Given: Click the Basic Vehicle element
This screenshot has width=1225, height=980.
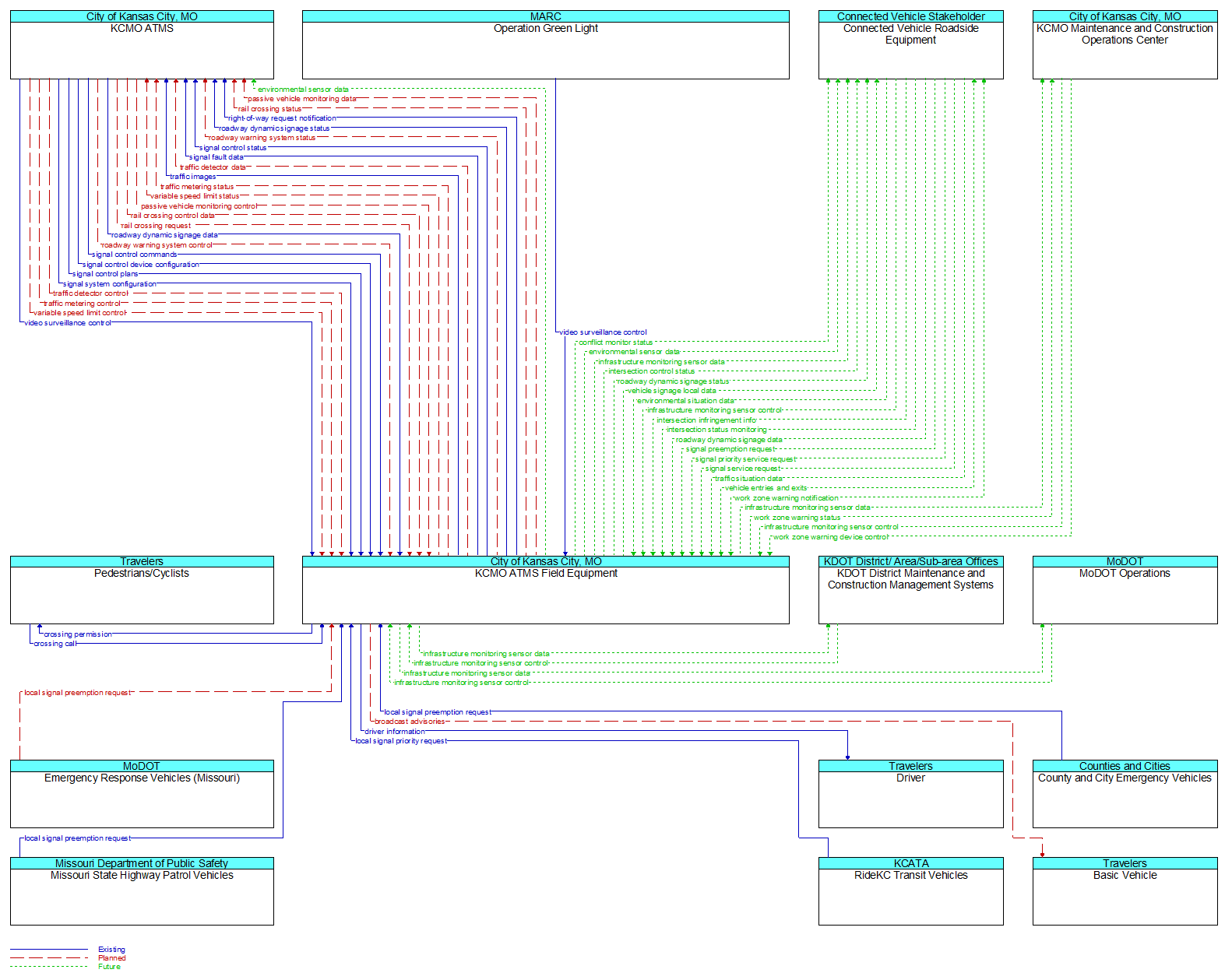Looking at the screenshot, I should tap(1125, 891).
